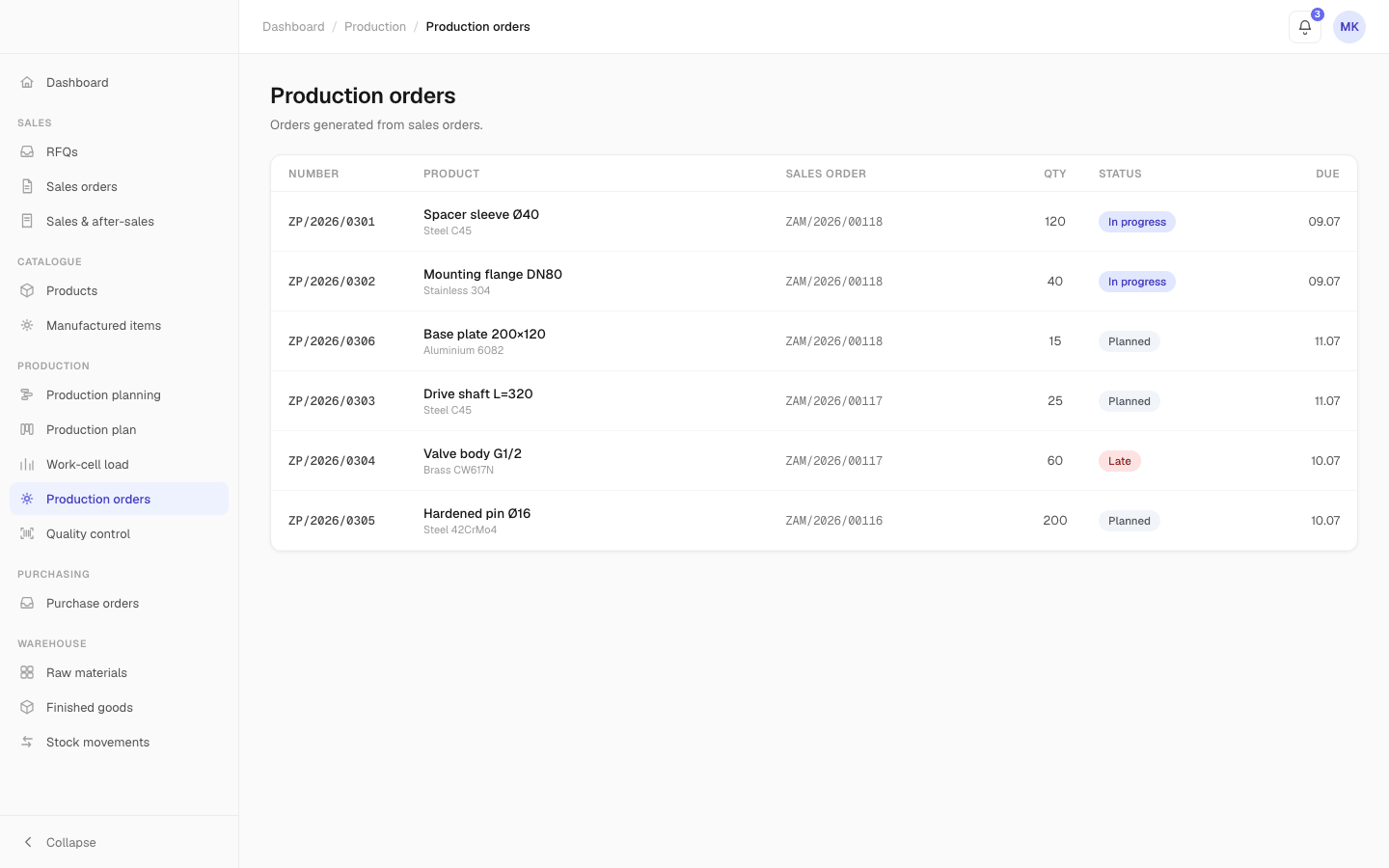Screen dimensions: 1389x868
Task: Select Quality control menu item
Action: pyautogui.click(x=119, y=533)
